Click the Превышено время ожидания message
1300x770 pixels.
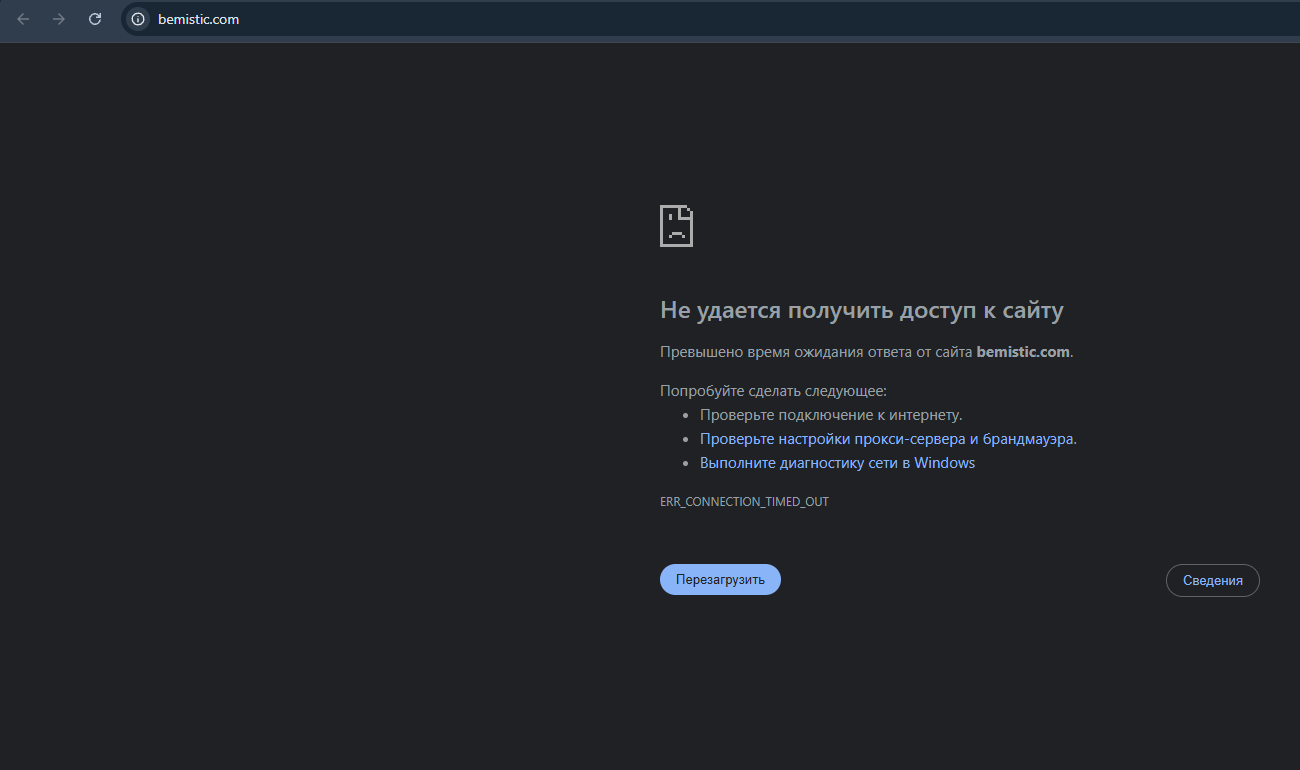866,352
